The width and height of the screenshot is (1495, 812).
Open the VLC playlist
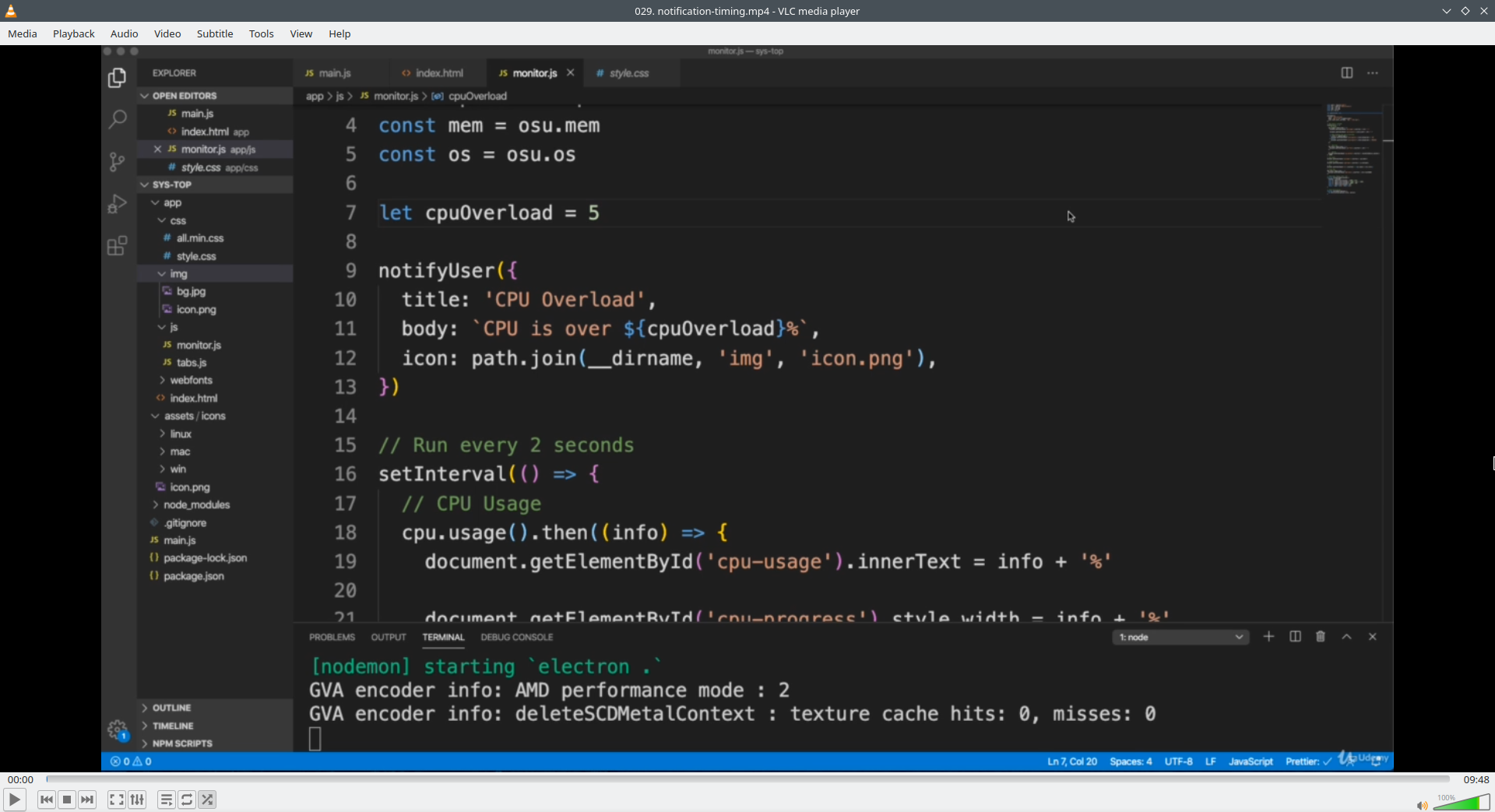[167, 800]
